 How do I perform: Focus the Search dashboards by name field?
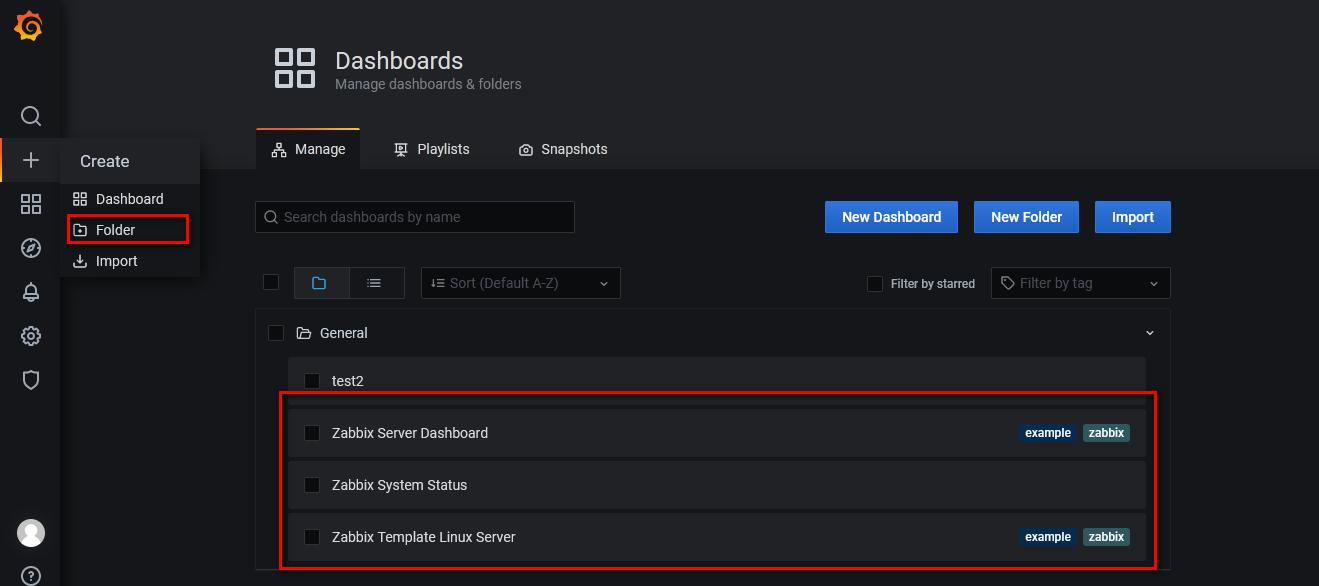pos(415,217)
